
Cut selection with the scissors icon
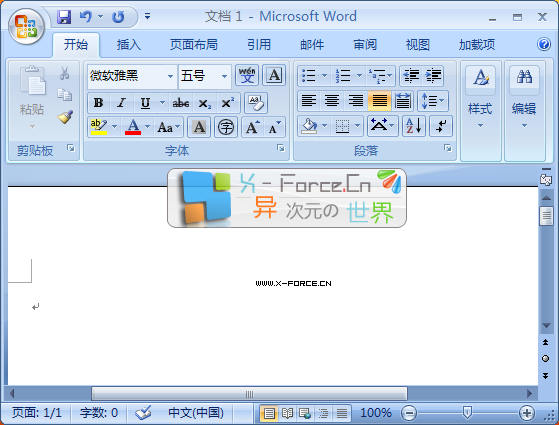click(65, 73)
